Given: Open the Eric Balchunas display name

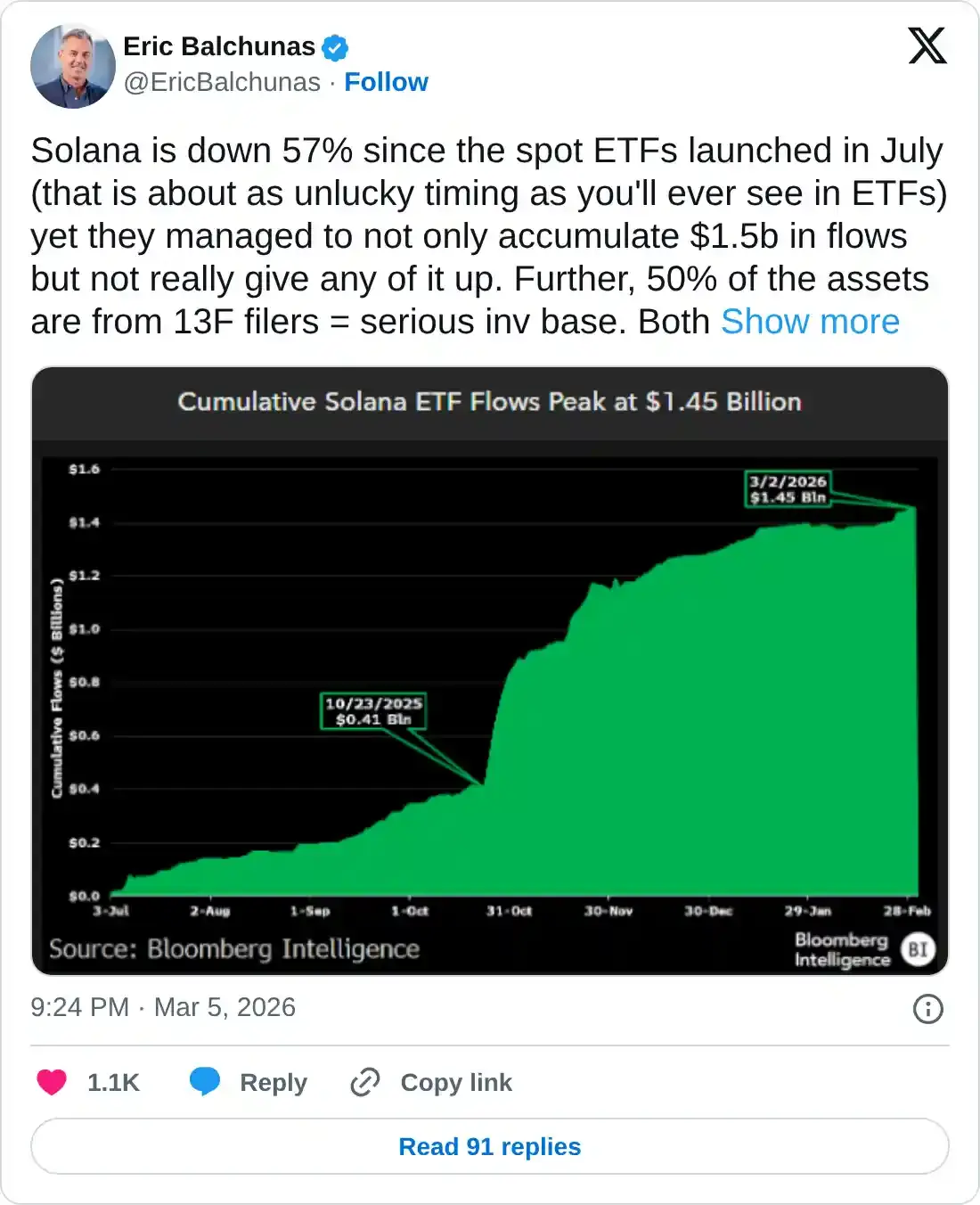Looking at the screenshot, I should (x=219, y=46).
